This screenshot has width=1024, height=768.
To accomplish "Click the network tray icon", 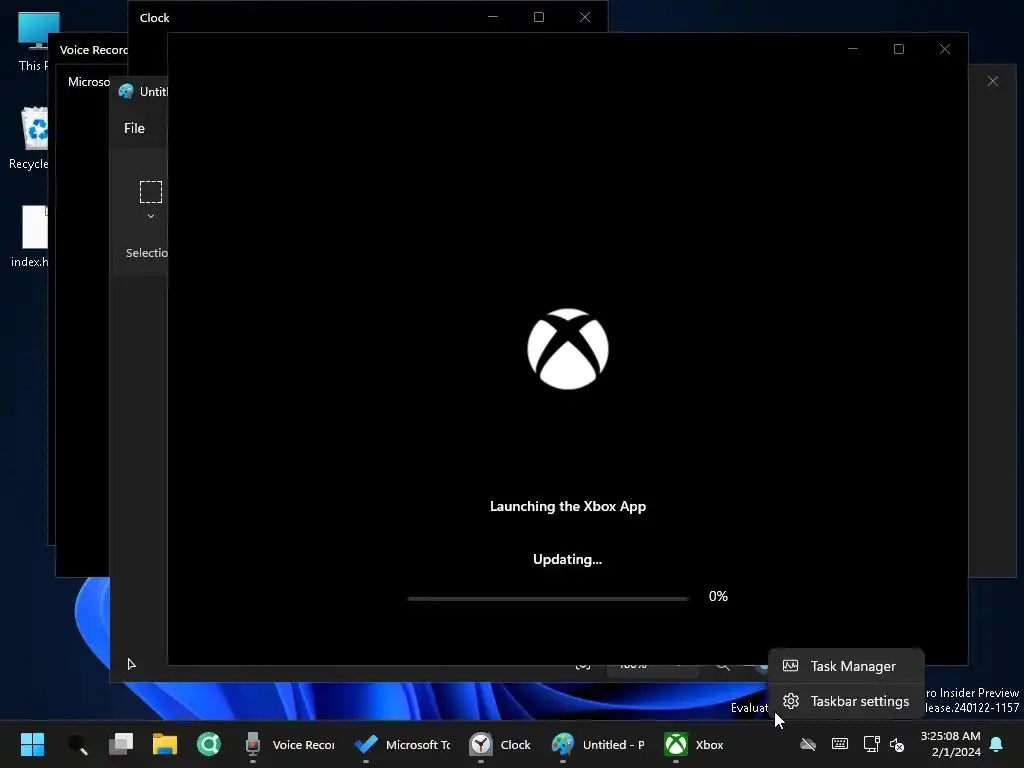I will [x=871, y=744].
